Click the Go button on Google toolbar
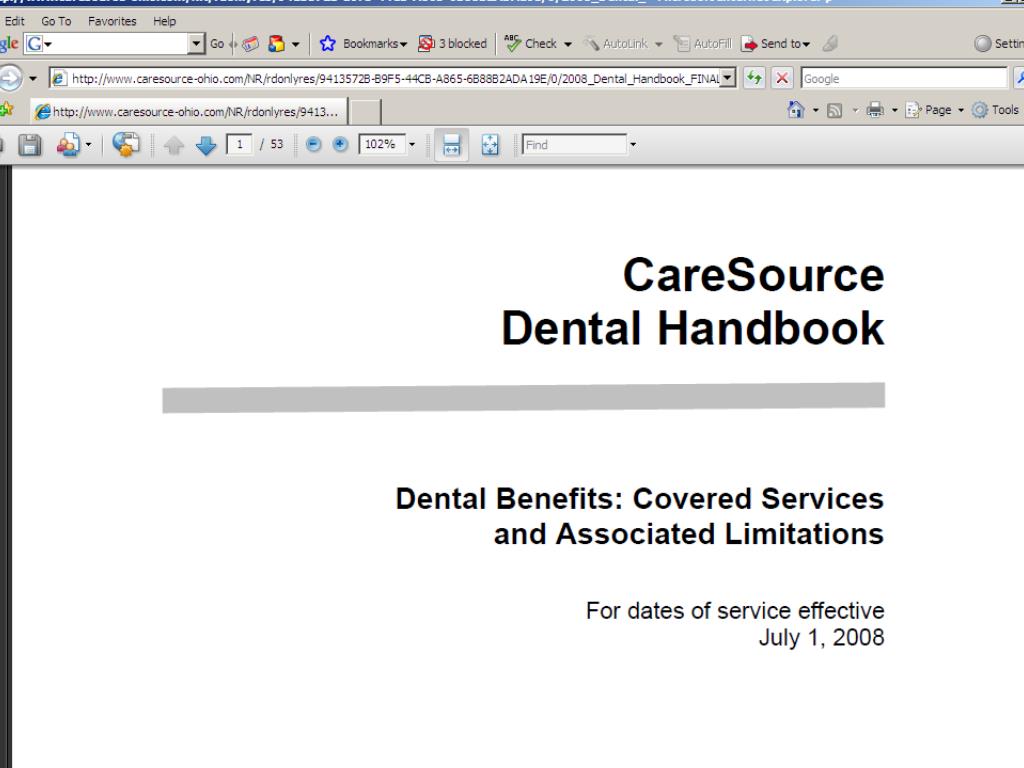 [217, 44]
